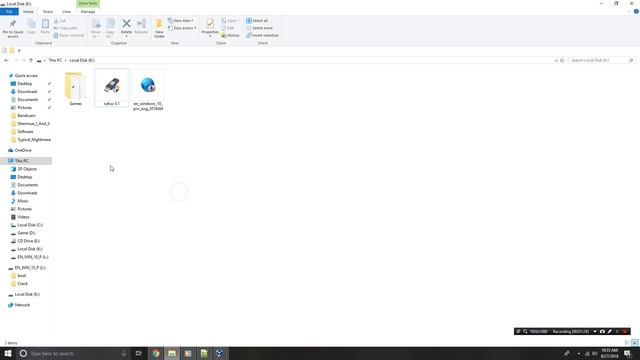Click Paste shortcut in Clipboard group

click(x=69, y=36)
